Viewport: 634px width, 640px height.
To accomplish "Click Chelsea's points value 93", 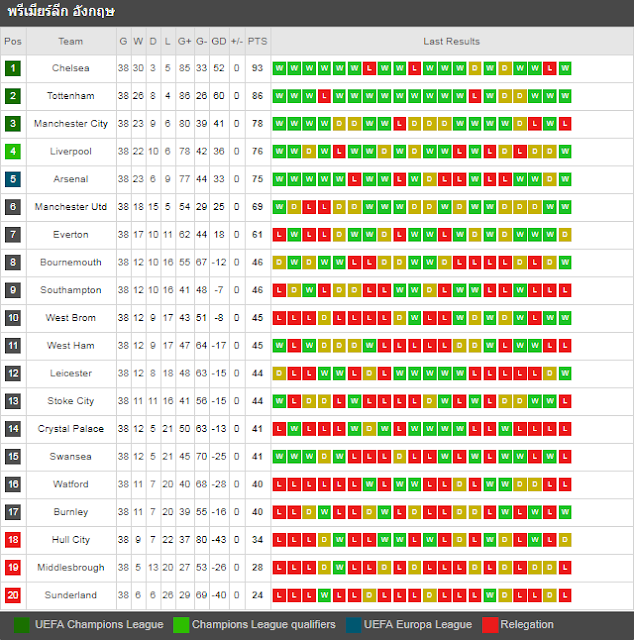I will tap(257, 68).
